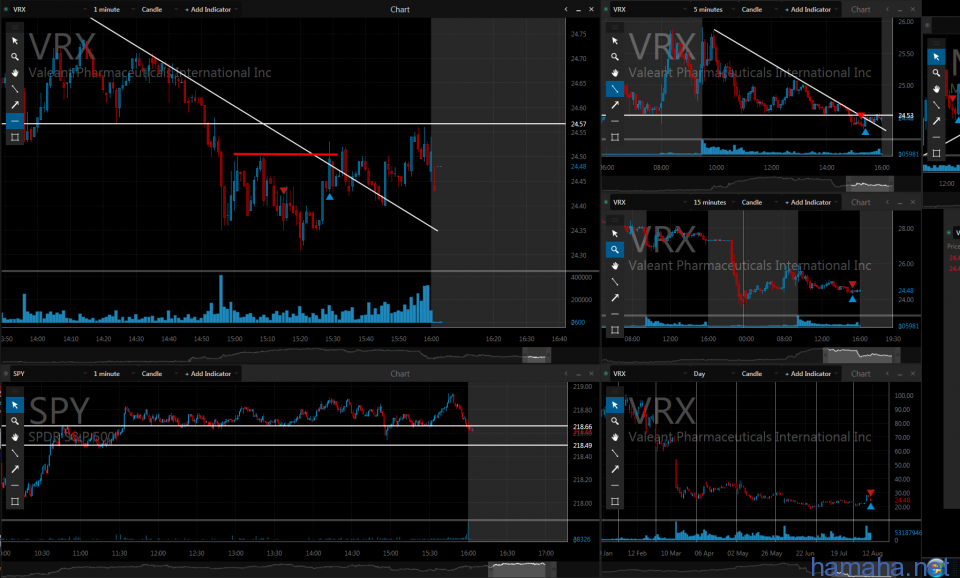
Task: Select the pointer tool in VRX 15 minutes chart
Action: pos(615,233)
